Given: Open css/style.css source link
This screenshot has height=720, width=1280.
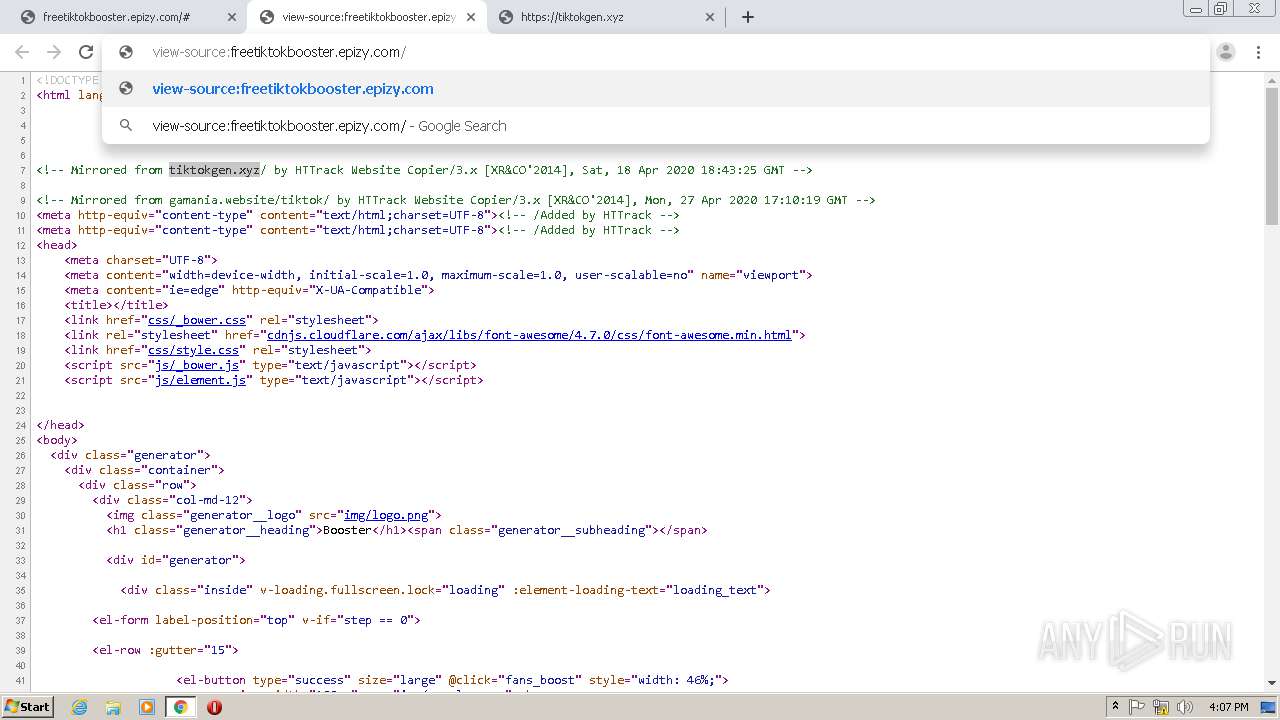Looking at the screenshot, I should point(193,350).
